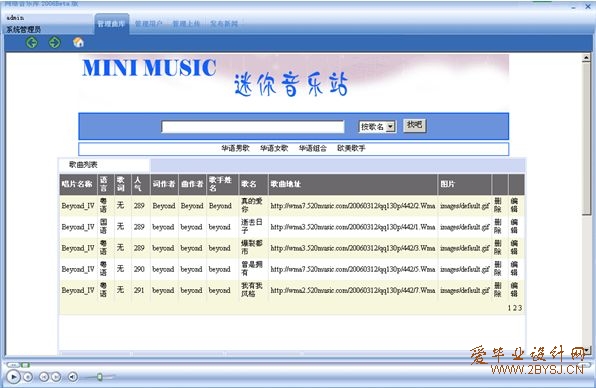This screenshot has height=388, width=596.
Task: Go forward with the green right arrow
Action: tap(55, 42)
